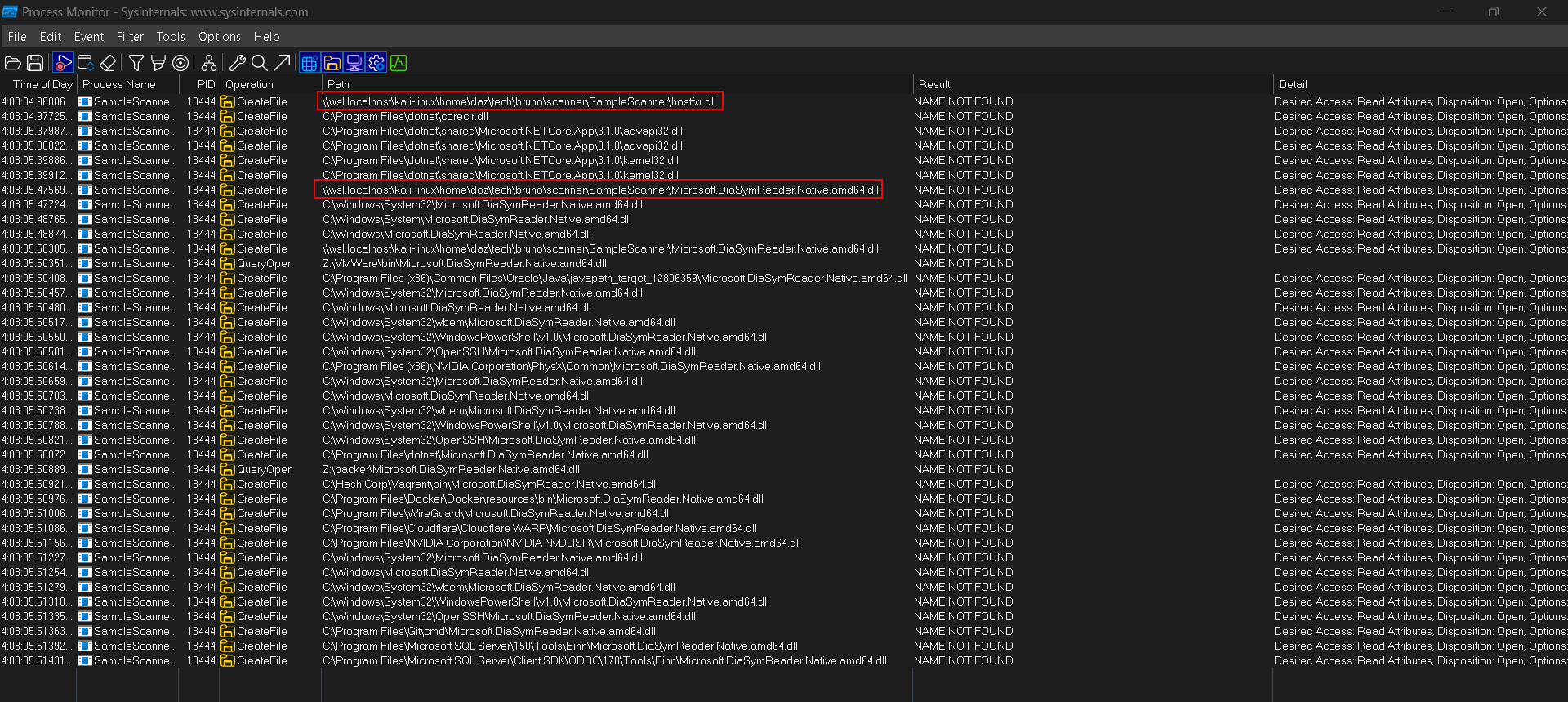Click the Jump to Object arrow icon
This screenshot has height=702, width=1568.
[282, 63]
